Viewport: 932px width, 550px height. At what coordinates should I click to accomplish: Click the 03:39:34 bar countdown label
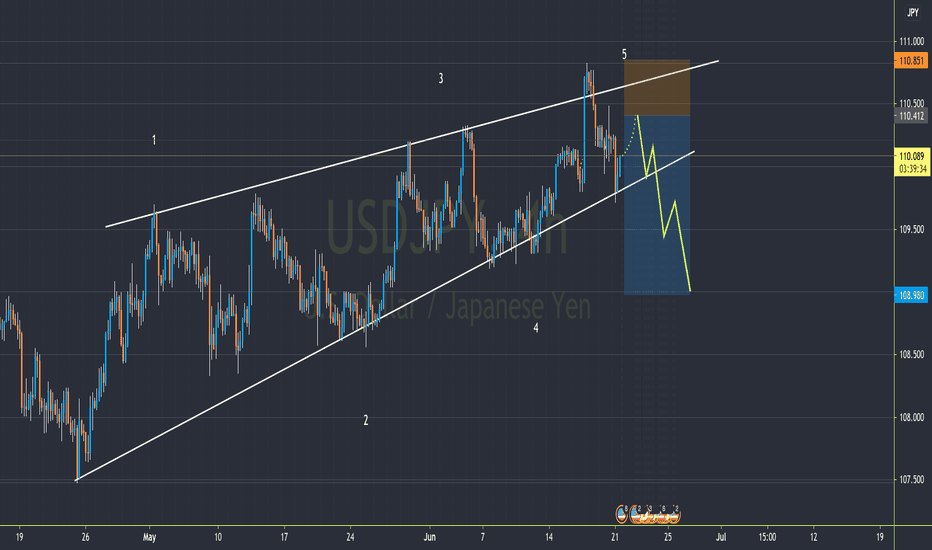pos(911,169)
